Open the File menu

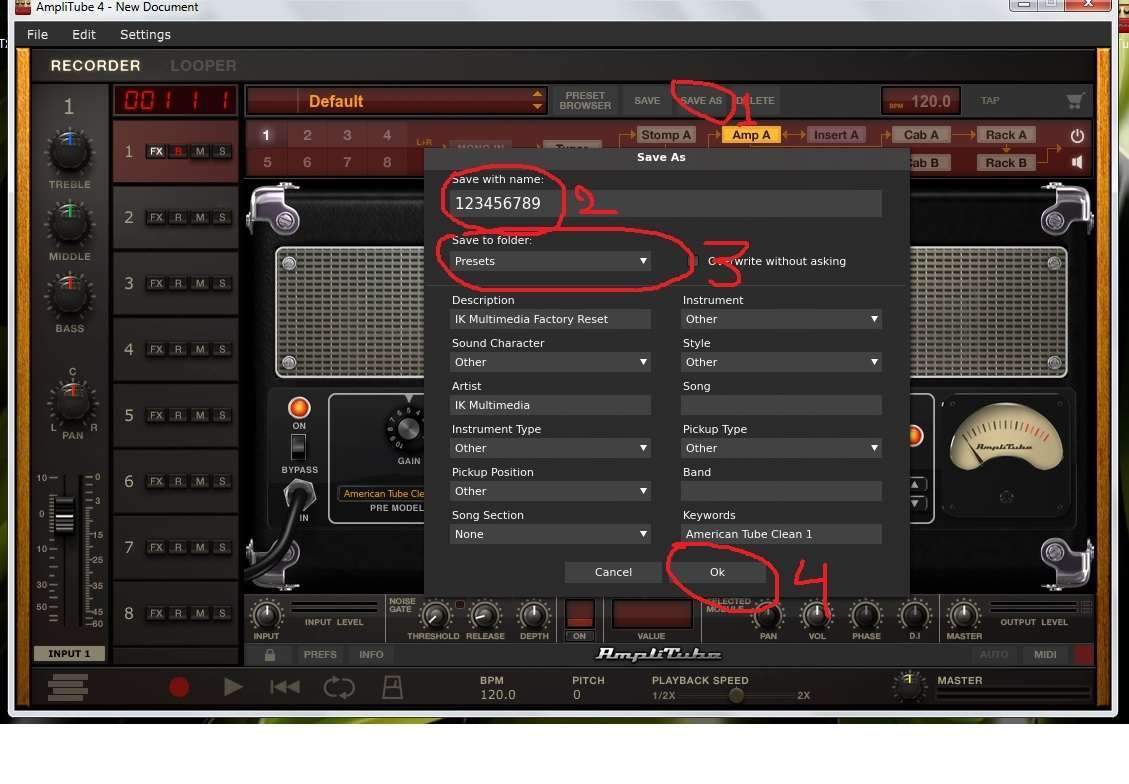[x=37, y=35]
